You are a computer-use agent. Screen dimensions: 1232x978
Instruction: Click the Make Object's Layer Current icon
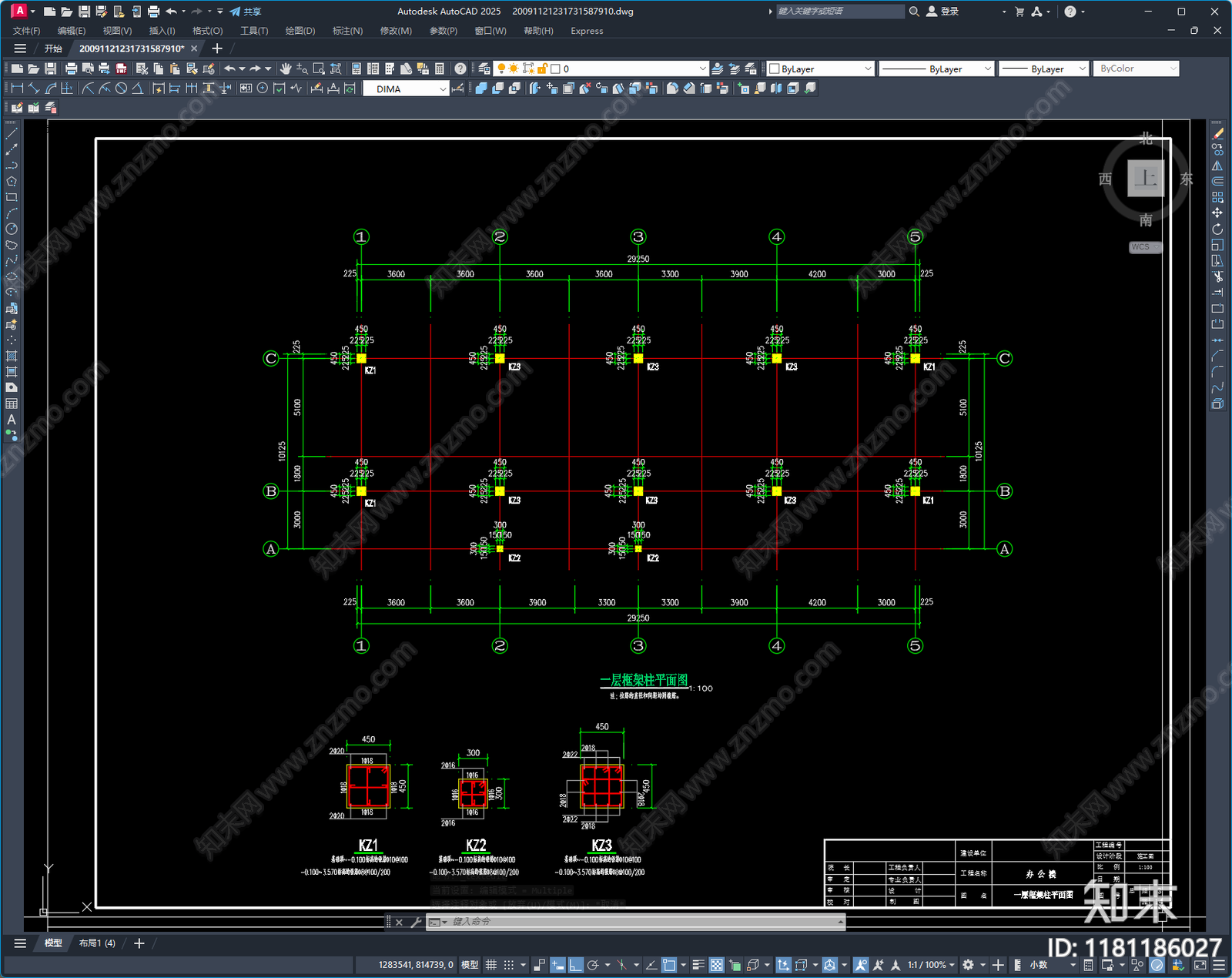coord(717,69)
